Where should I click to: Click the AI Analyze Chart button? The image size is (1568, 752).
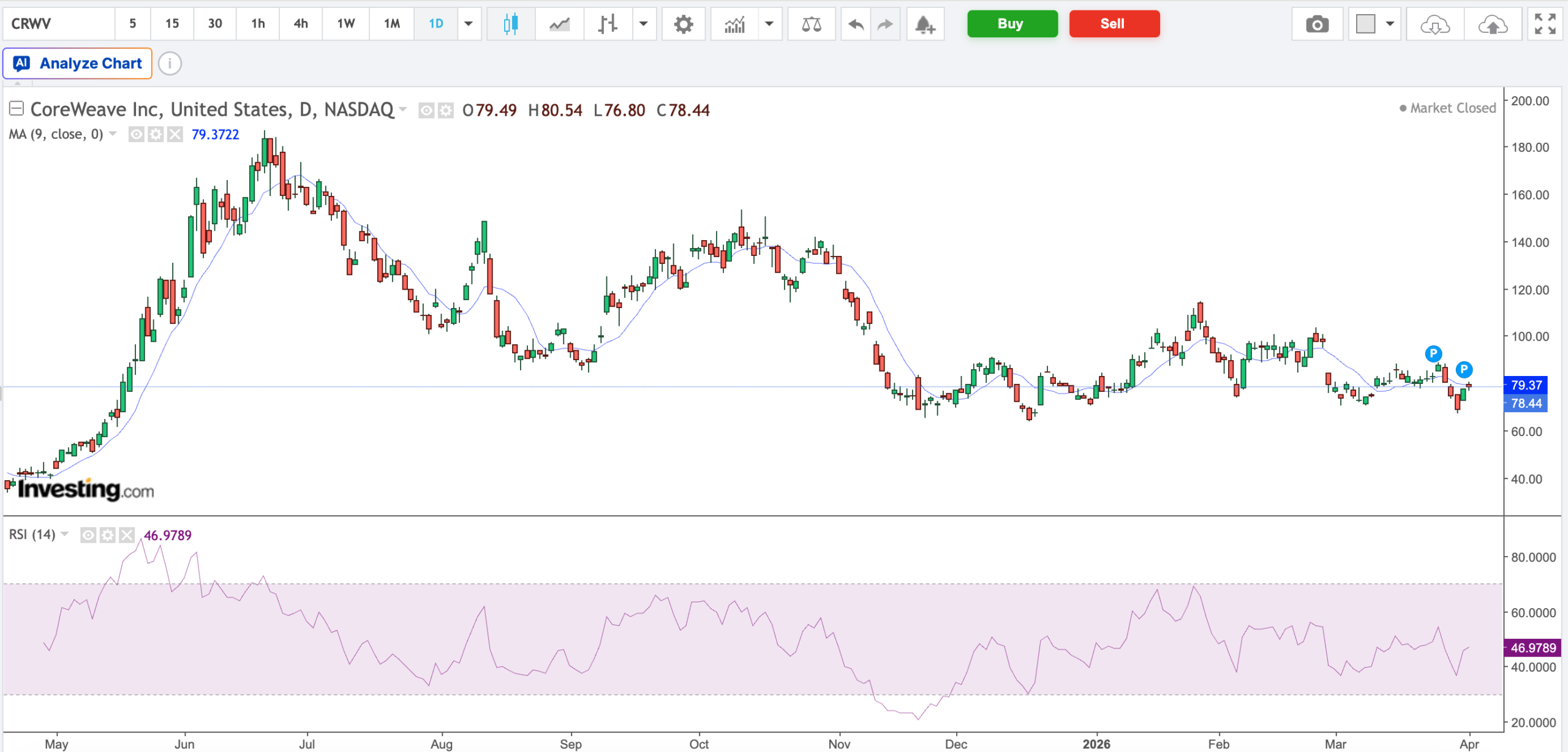(x=78, y=63)
